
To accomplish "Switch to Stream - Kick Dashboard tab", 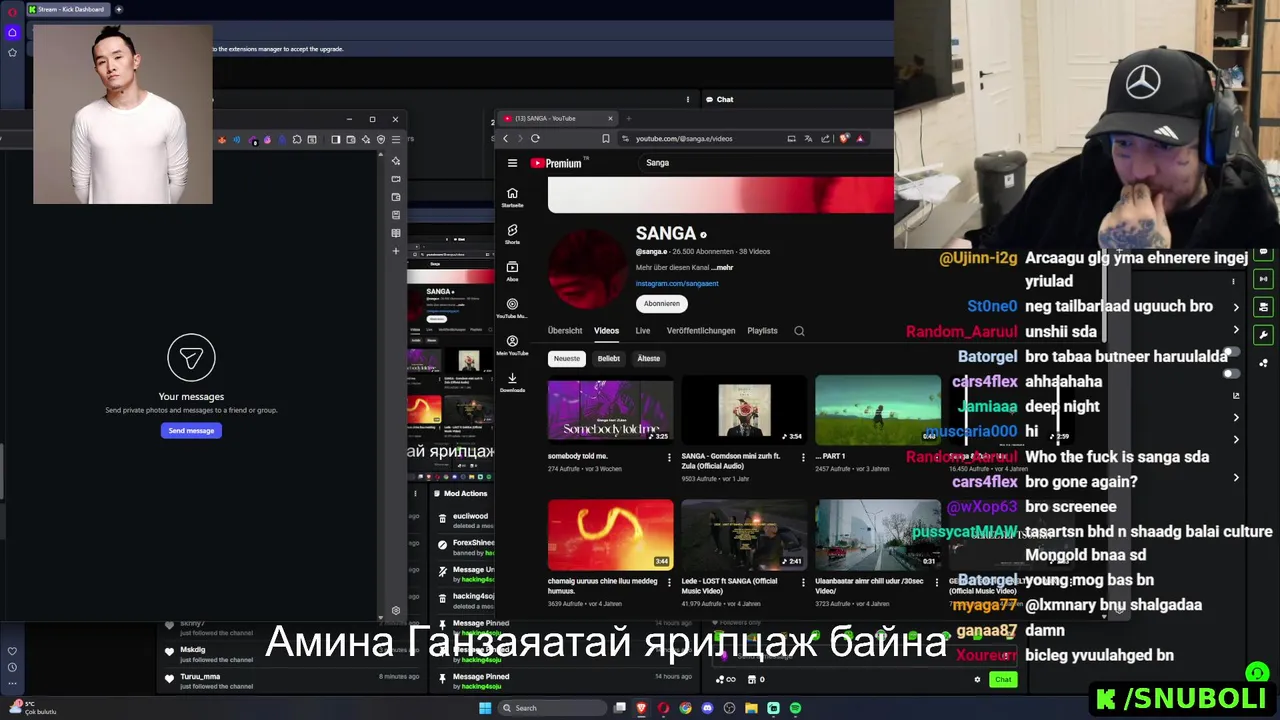I will (x=66, y=9).
